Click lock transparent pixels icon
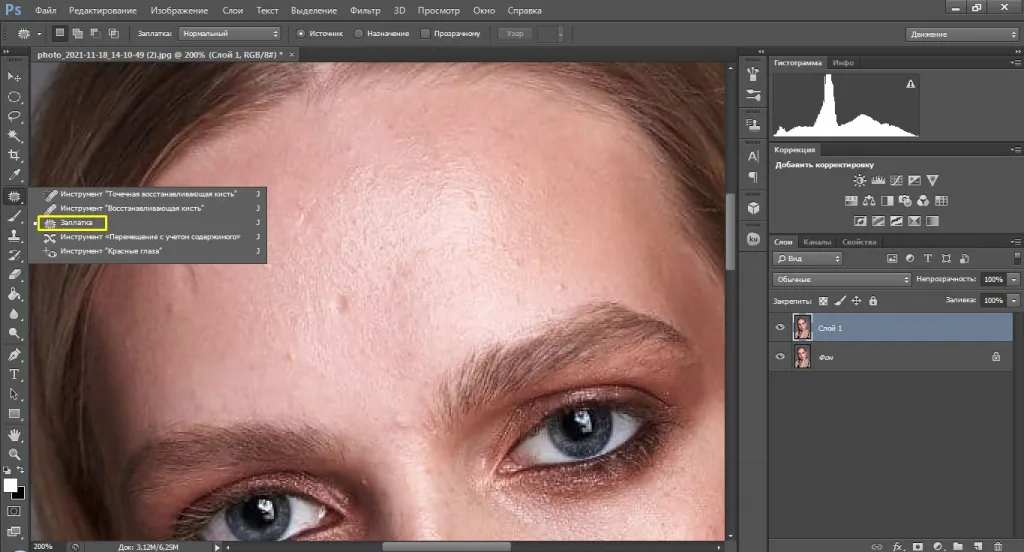 824,301
